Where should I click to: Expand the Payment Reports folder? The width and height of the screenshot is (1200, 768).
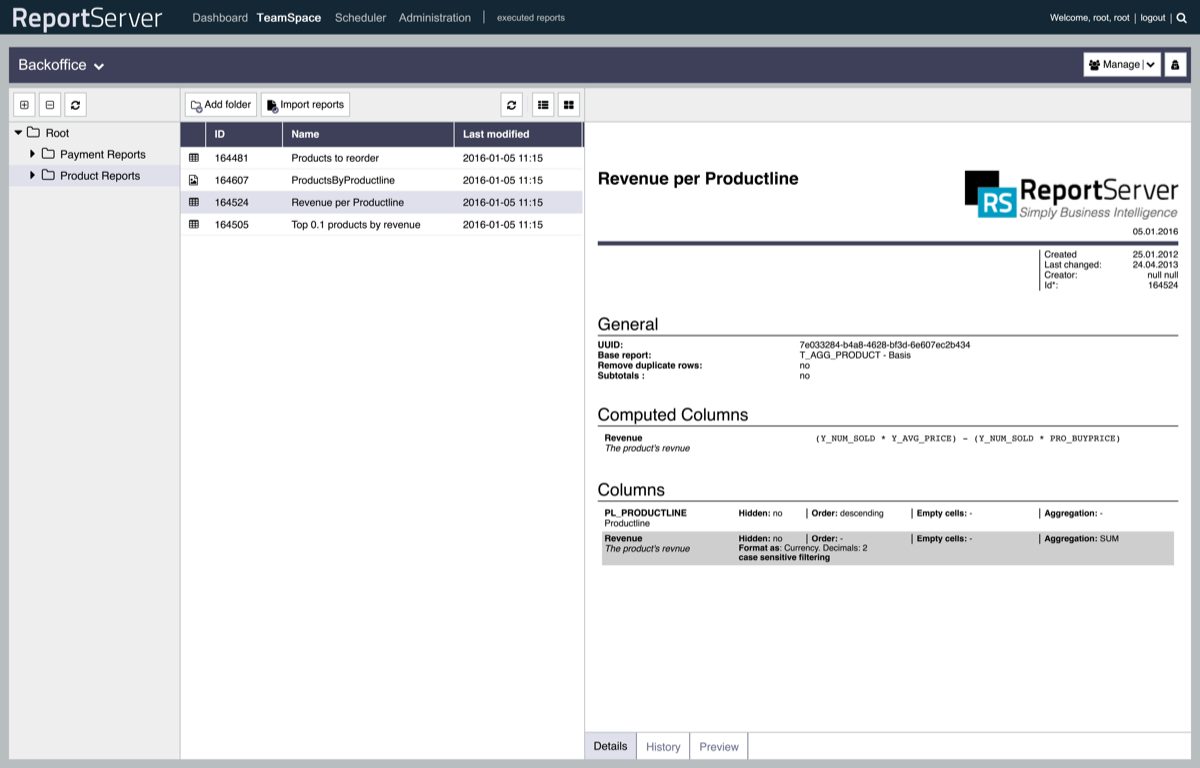33,154
